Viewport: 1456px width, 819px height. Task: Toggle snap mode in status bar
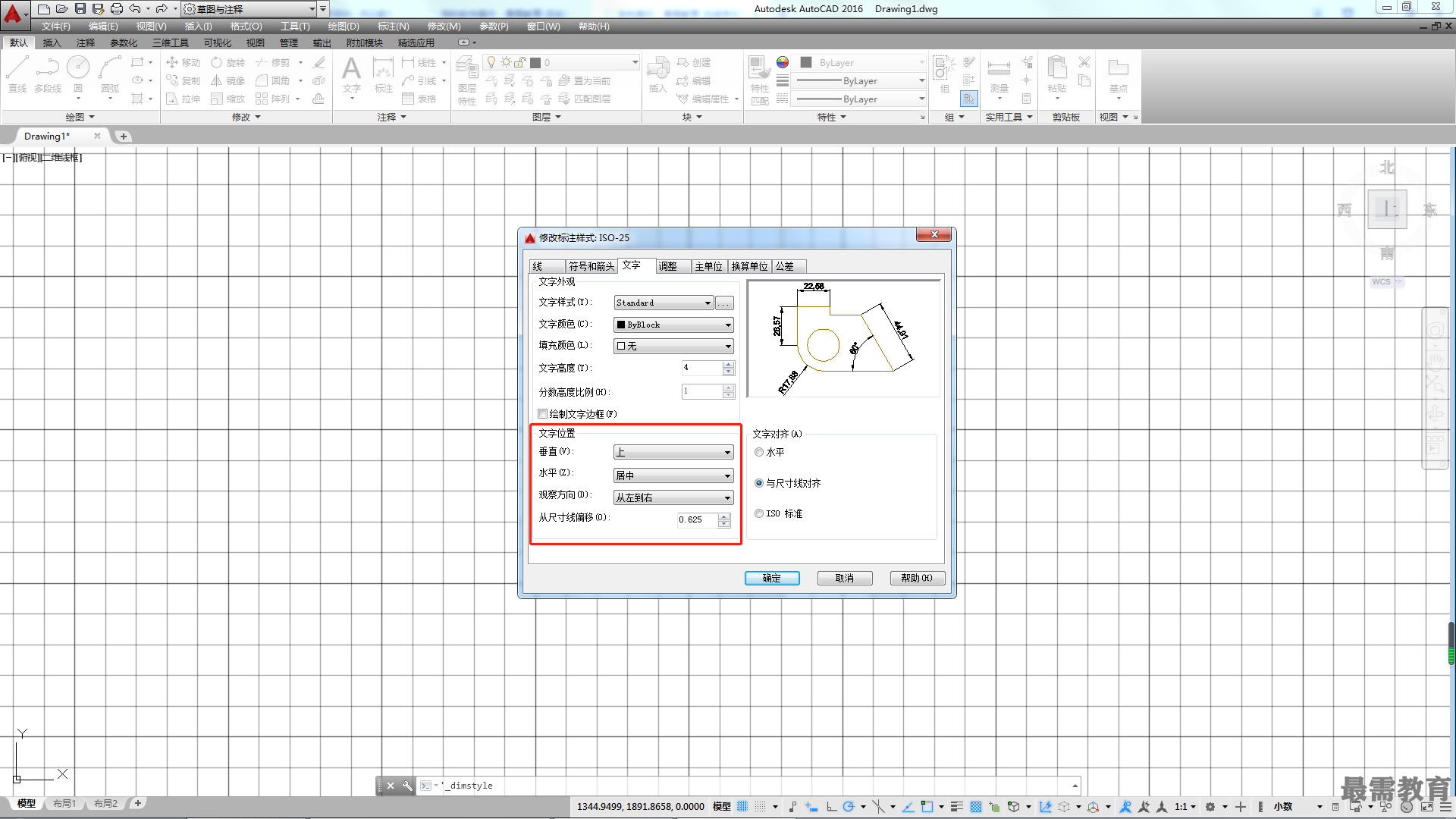tap(760, 806)
